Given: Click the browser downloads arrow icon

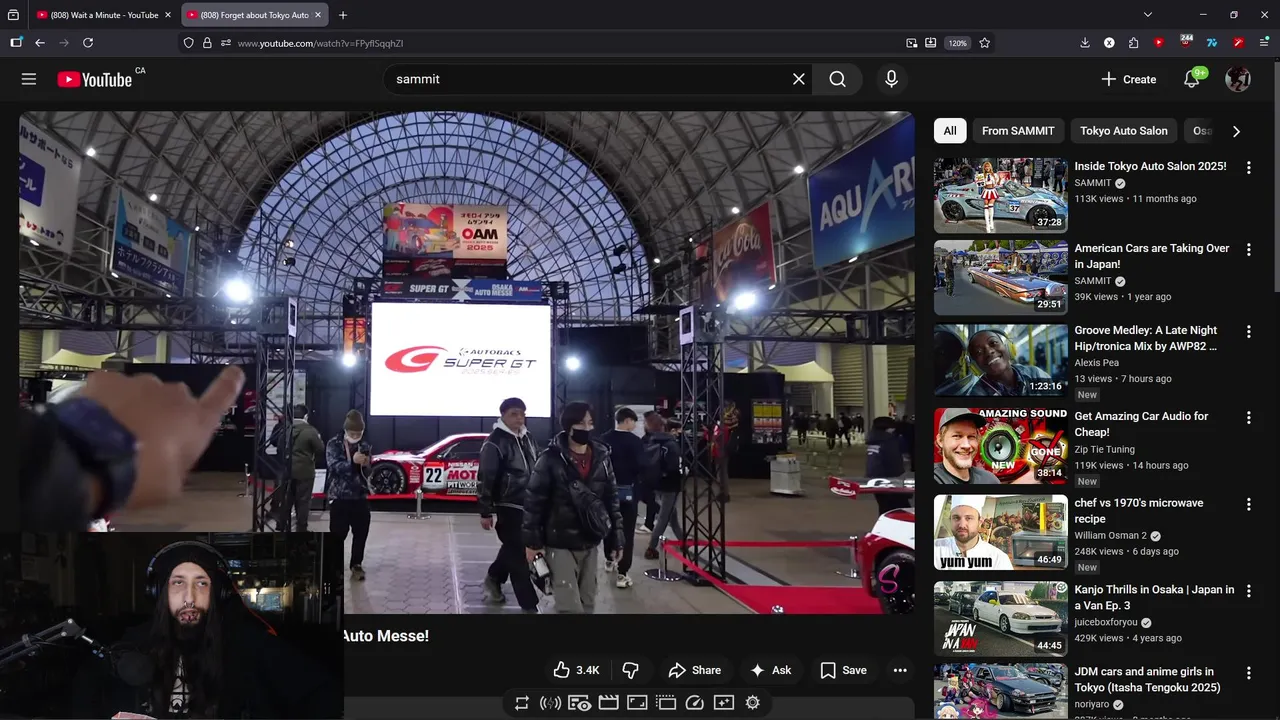Looking at the screenshot, I should pos(1085,43).
